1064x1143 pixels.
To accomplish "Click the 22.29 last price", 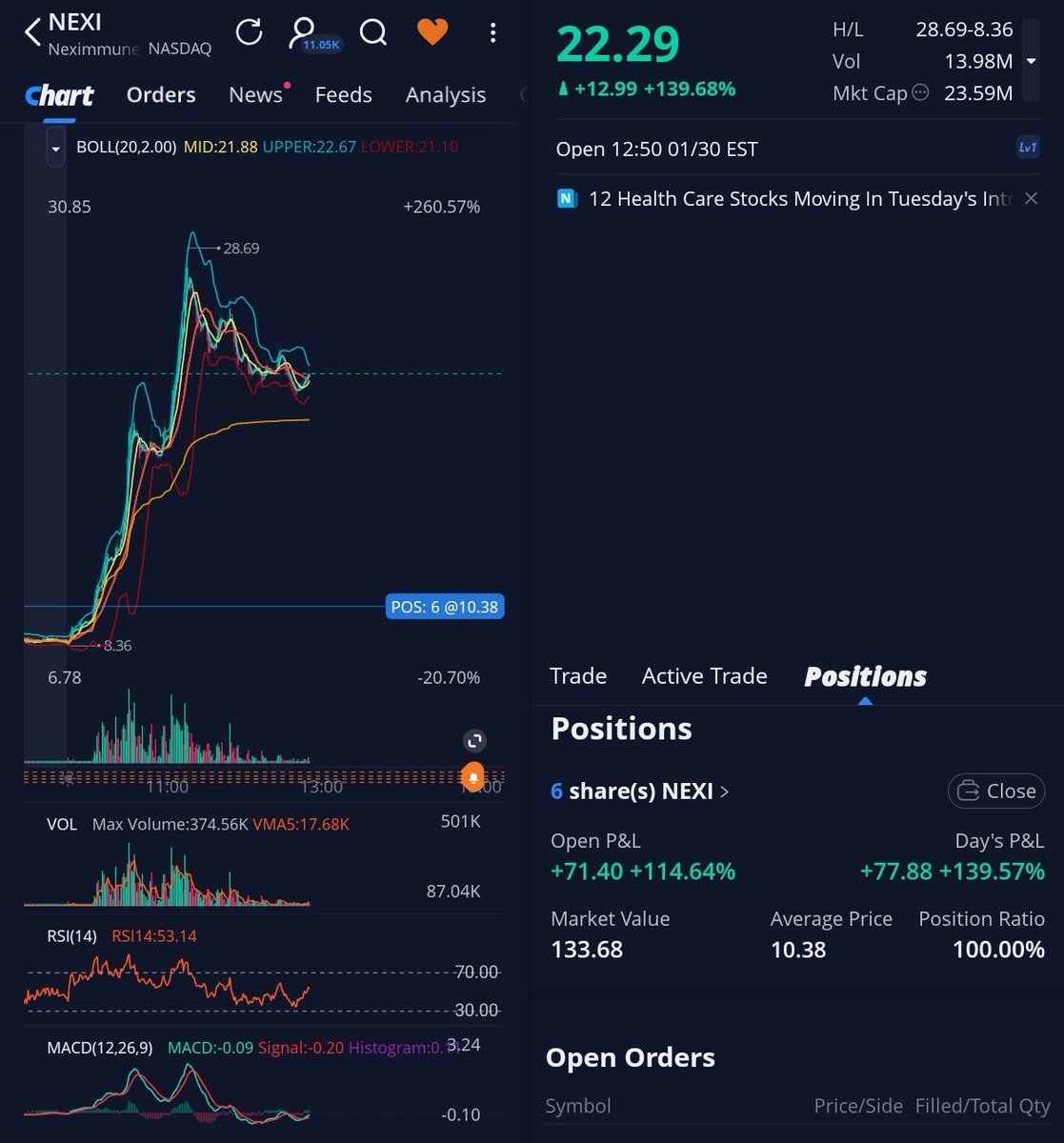I will (x=618, y=44).
